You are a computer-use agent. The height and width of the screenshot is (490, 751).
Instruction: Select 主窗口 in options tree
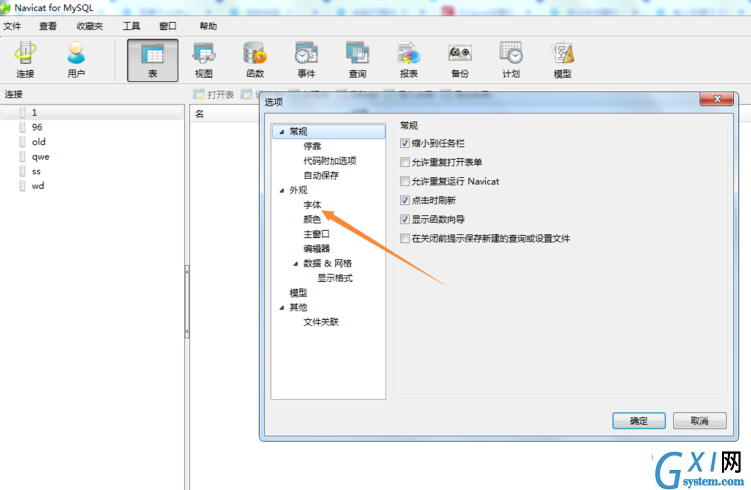[x=317, y=234]
